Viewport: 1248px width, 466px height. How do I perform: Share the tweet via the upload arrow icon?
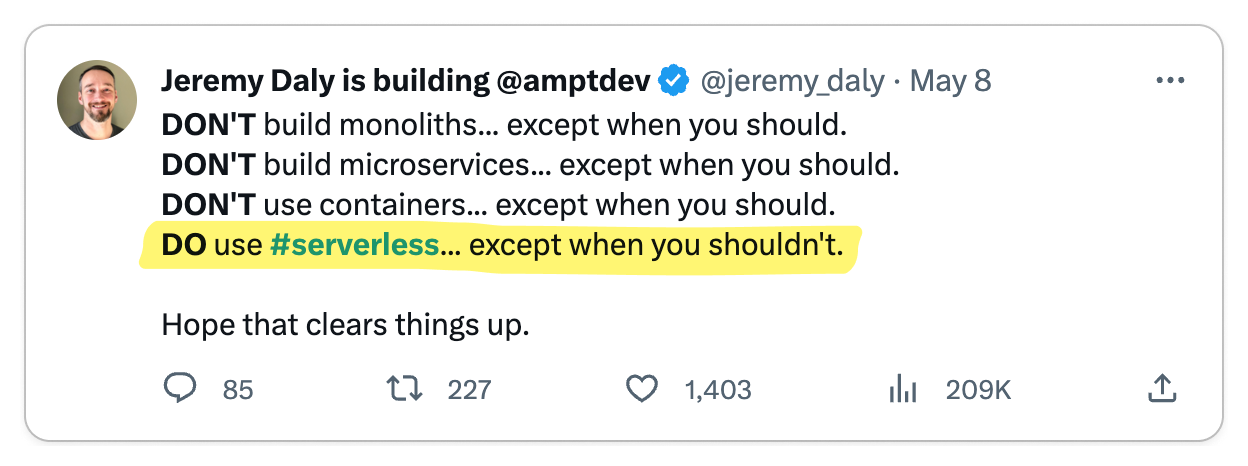[1161, 388]
